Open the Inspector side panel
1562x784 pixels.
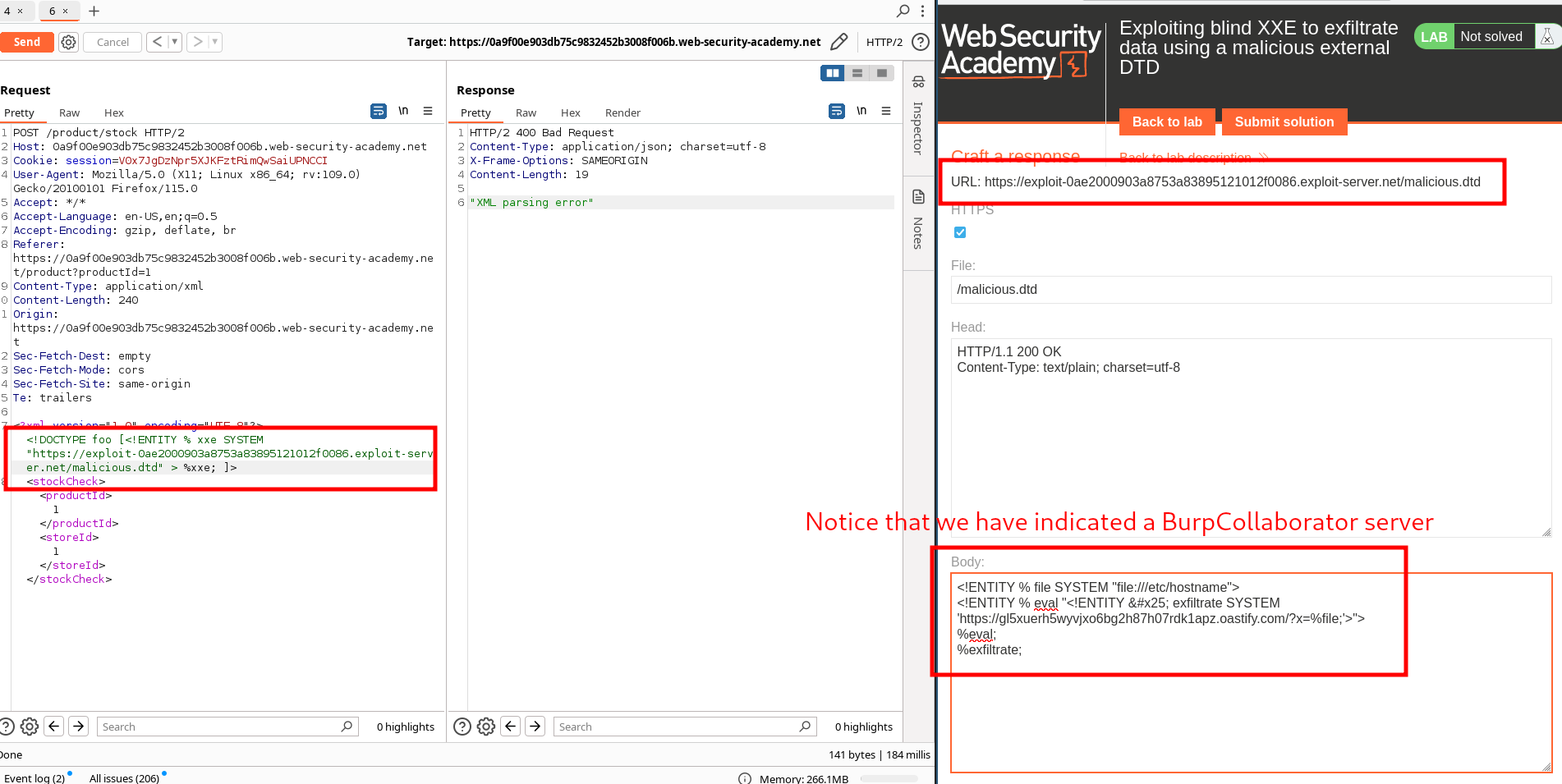pos(918,117)
